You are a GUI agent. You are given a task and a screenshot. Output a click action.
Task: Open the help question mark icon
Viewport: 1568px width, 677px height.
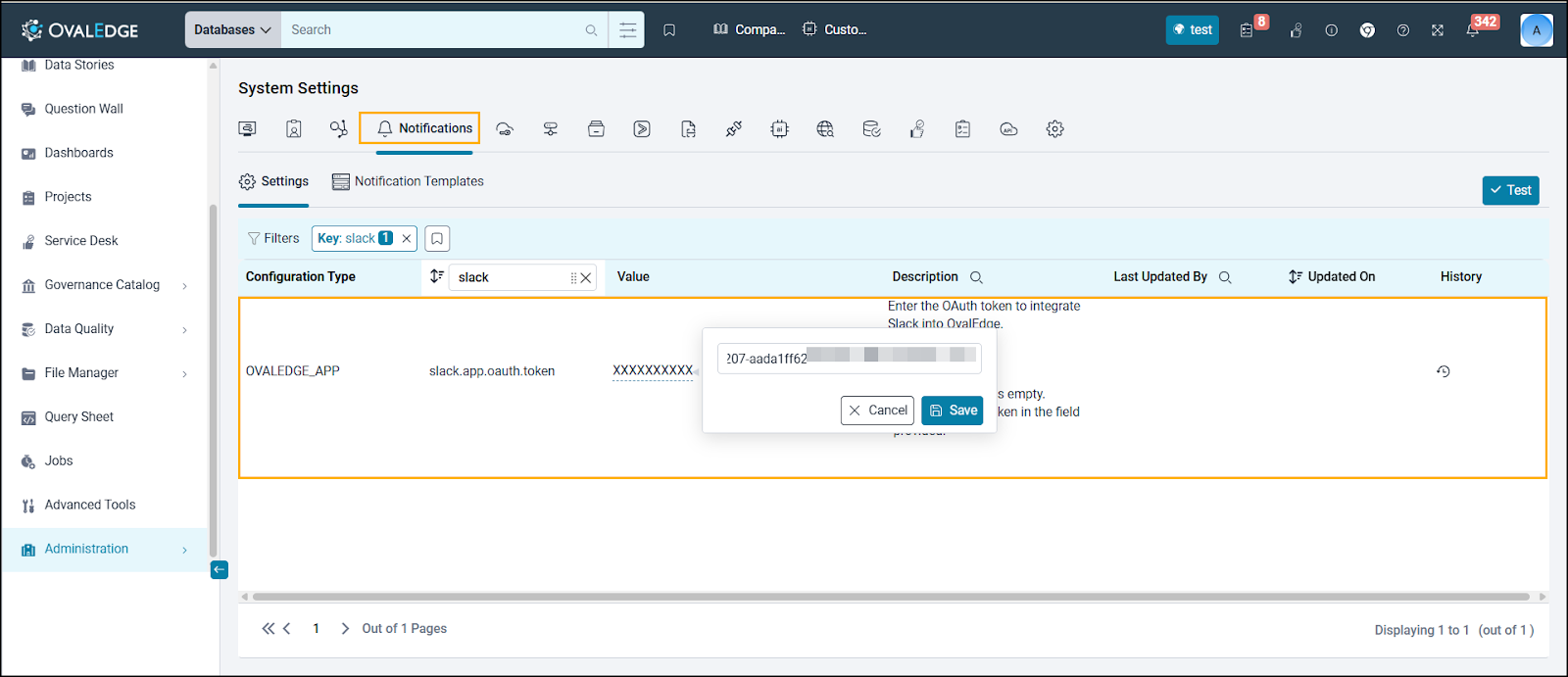point(1403,30)
